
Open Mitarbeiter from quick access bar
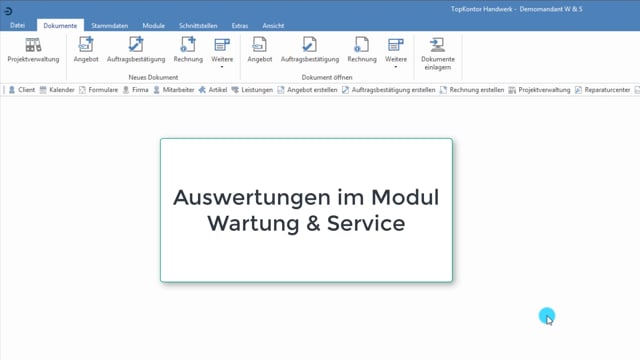tap(174, 90)
